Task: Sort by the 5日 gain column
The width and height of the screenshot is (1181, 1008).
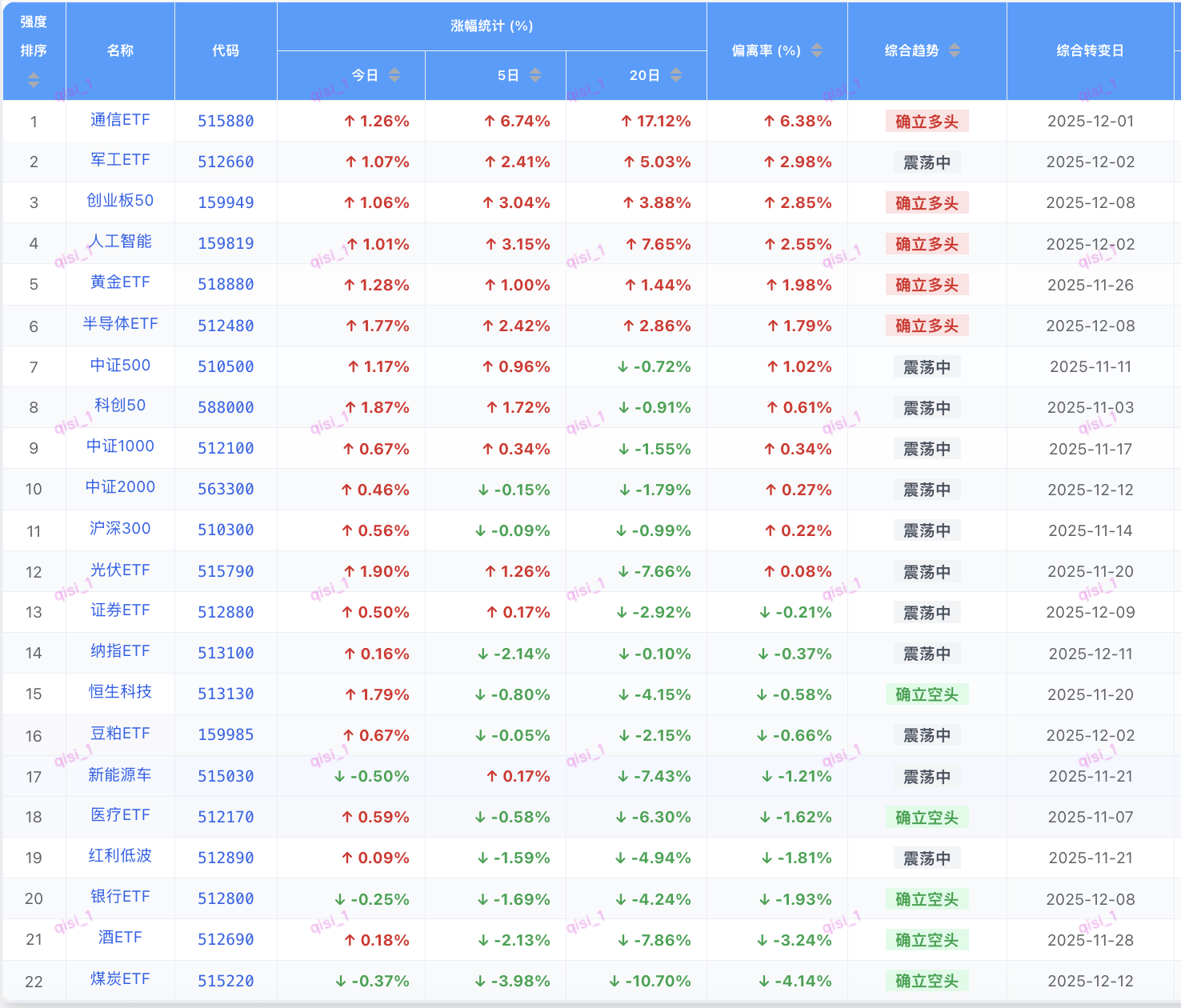Action: pos(536,75)
